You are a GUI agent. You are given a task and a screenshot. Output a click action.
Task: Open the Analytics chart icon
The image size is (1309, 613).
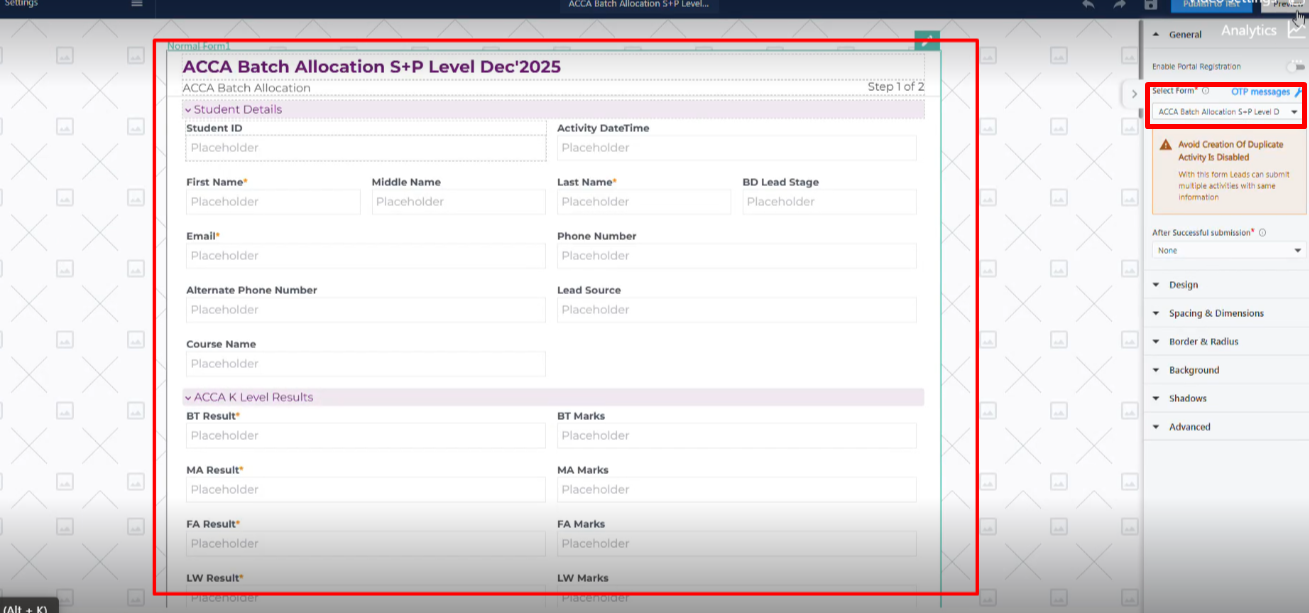(1296, 30)
